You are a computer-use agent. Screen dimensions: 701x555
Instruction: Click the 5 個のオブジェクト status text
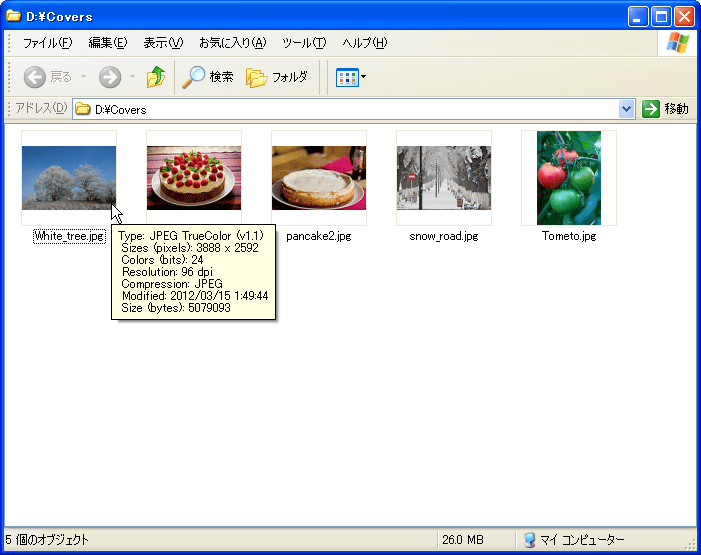tap(47, 540)
